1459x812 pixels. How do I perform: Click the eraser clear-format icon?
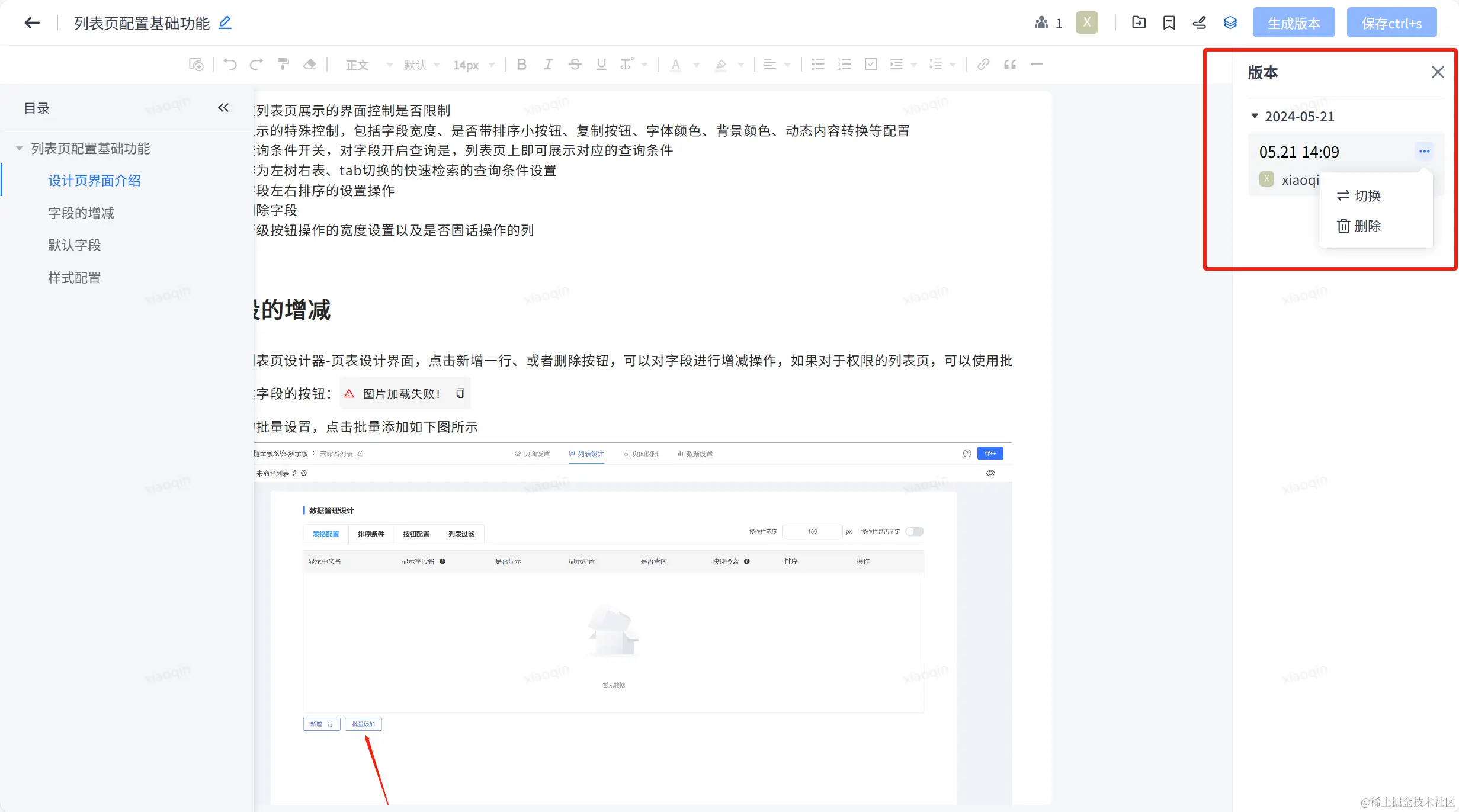309,65
